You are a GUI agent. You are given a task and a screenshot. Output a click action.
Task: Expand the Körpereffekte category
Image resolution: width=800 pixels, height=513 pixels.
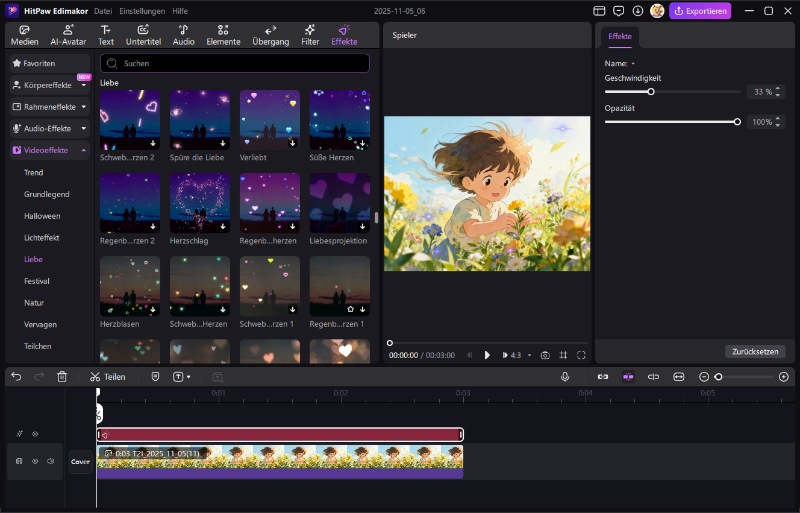point(50,85)
